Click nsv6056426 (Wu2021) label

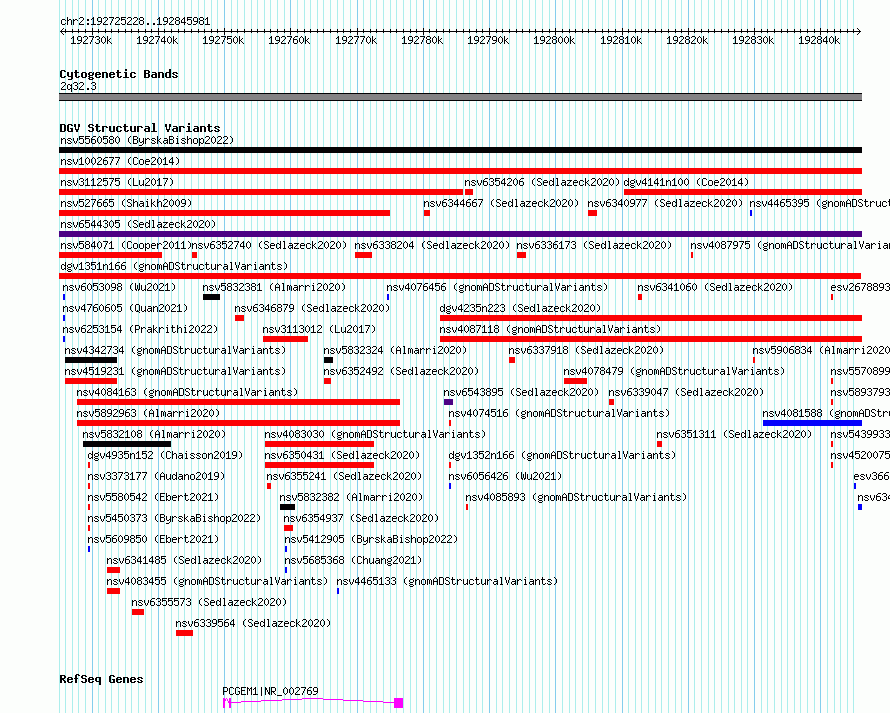coord(505,476)
